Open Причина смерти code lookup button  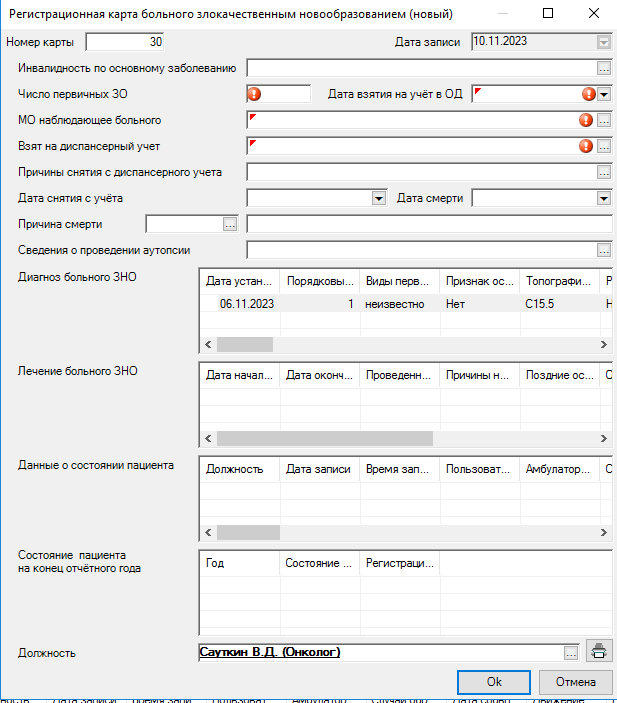click(230, 224)
